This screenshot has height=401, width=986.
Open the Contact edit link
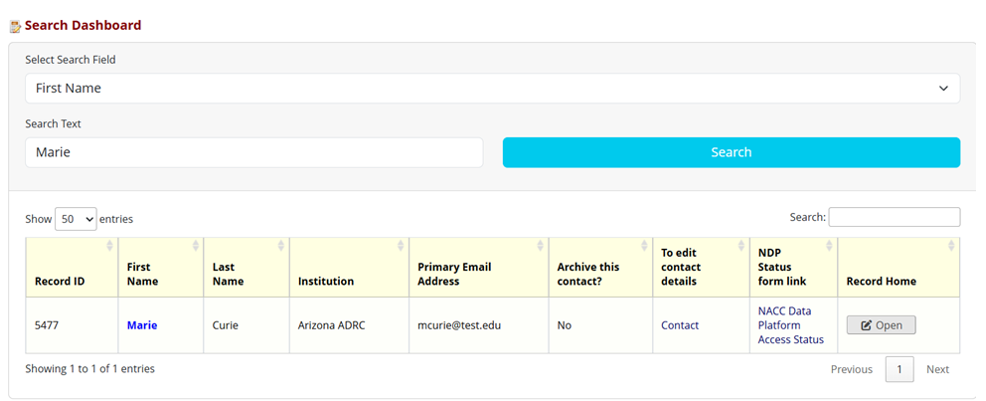[x=680, y=326]
